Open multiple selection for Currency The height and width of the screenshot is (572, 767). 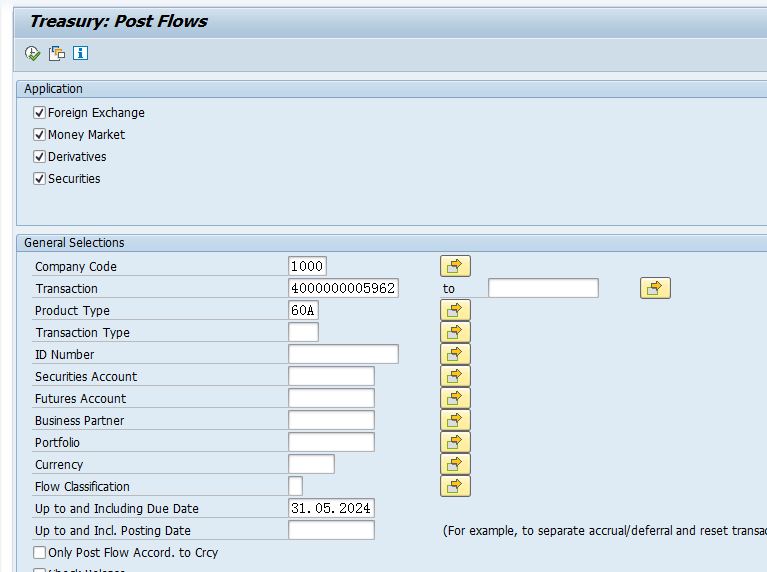(455, 464)
